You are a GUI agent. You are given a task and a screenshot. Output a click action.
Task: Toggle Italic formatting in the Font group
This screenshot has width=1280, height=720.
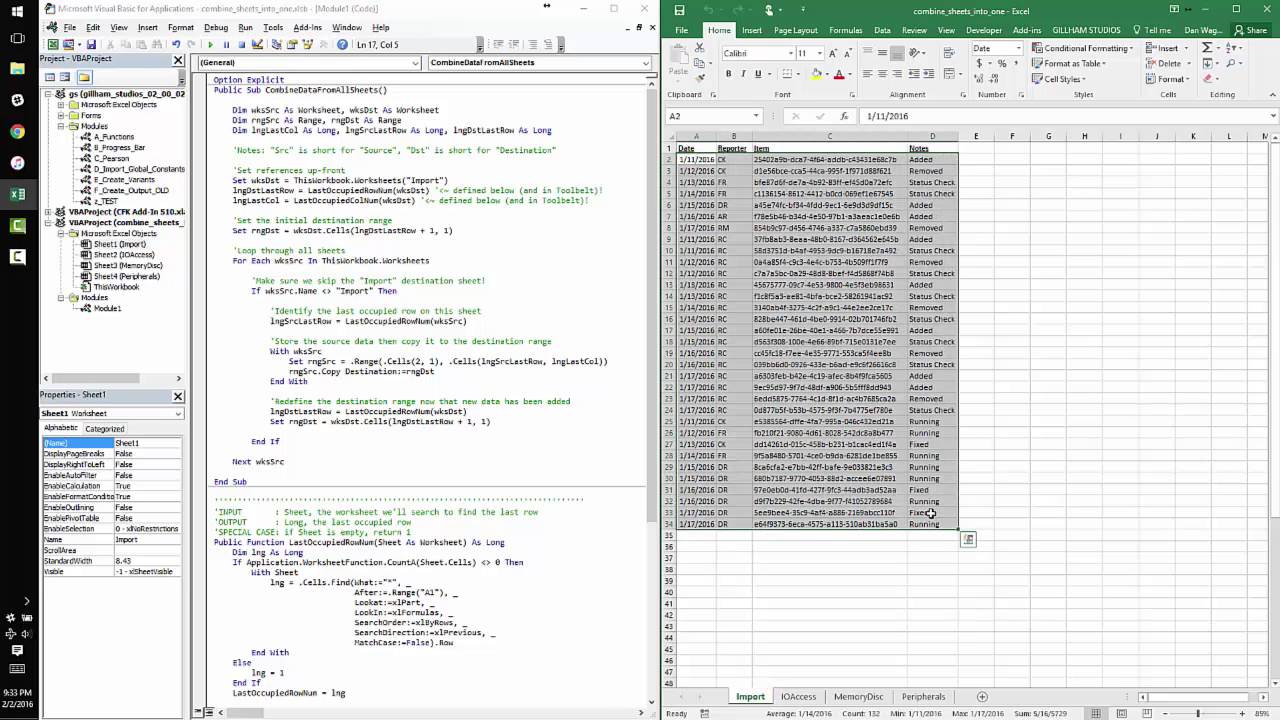(744, 73)
